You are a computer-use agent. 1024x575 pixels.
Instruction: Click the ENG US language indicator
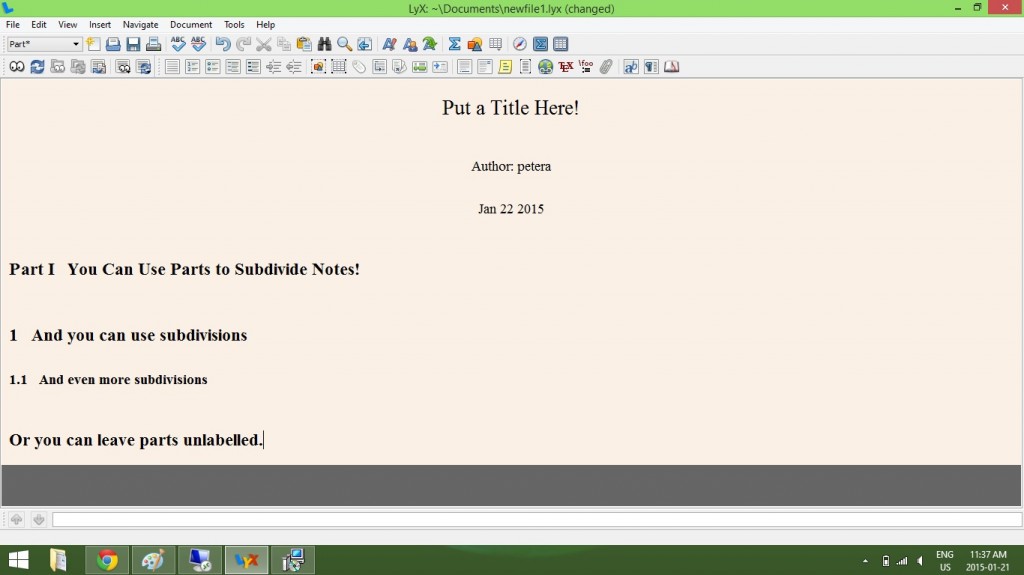[x=944, y=560]
